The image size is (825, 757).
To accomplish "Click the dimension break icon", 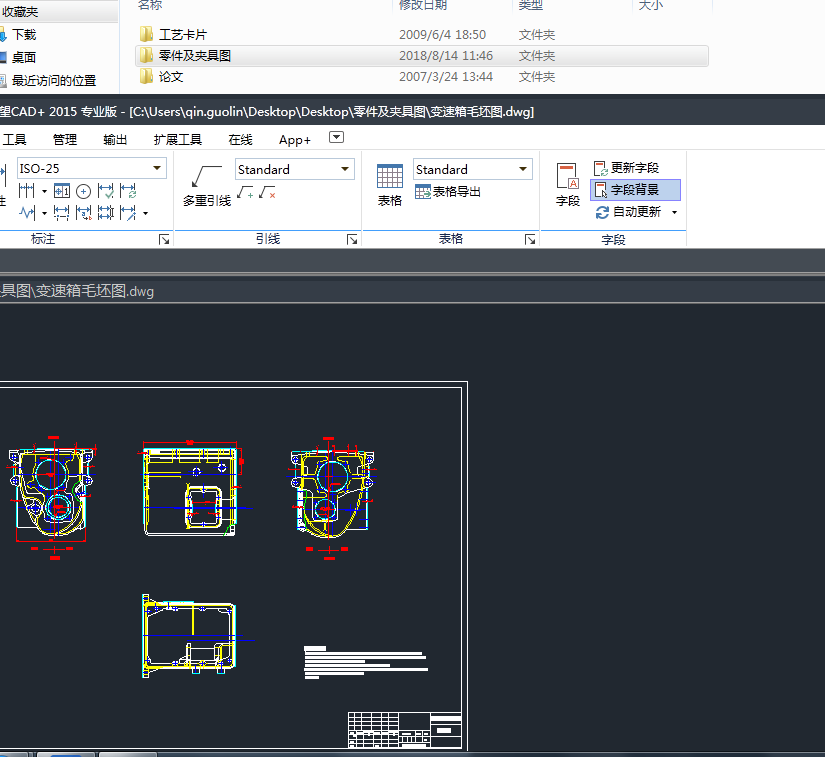I will (61, 213).
